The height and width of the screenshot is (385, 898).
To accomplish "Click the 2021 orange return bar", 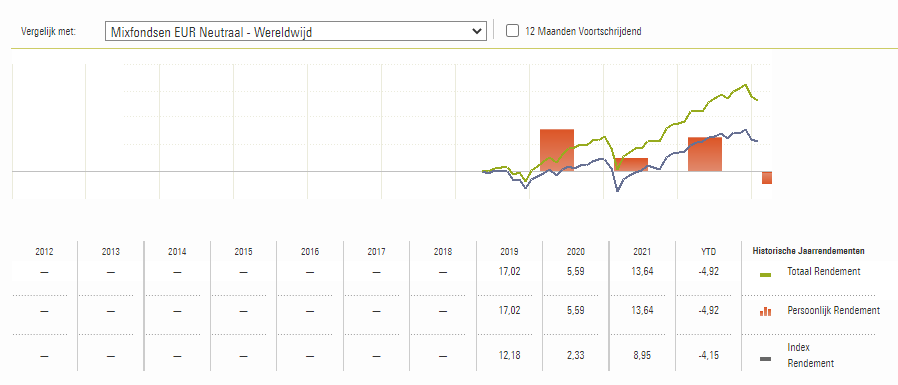I will click(x=705, y=154).
